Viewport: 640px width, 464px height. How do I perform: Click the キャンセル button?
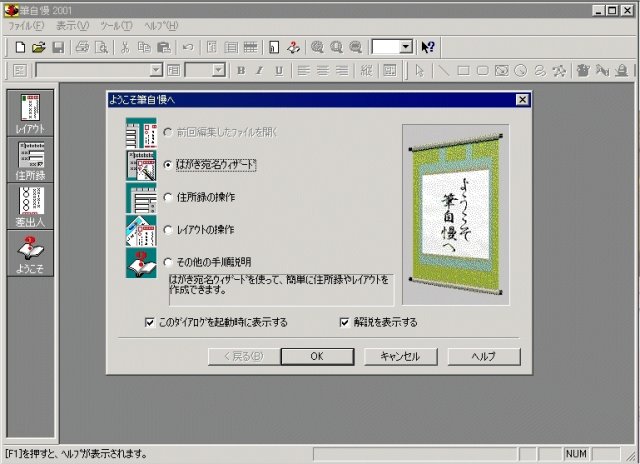click(400, 357)
